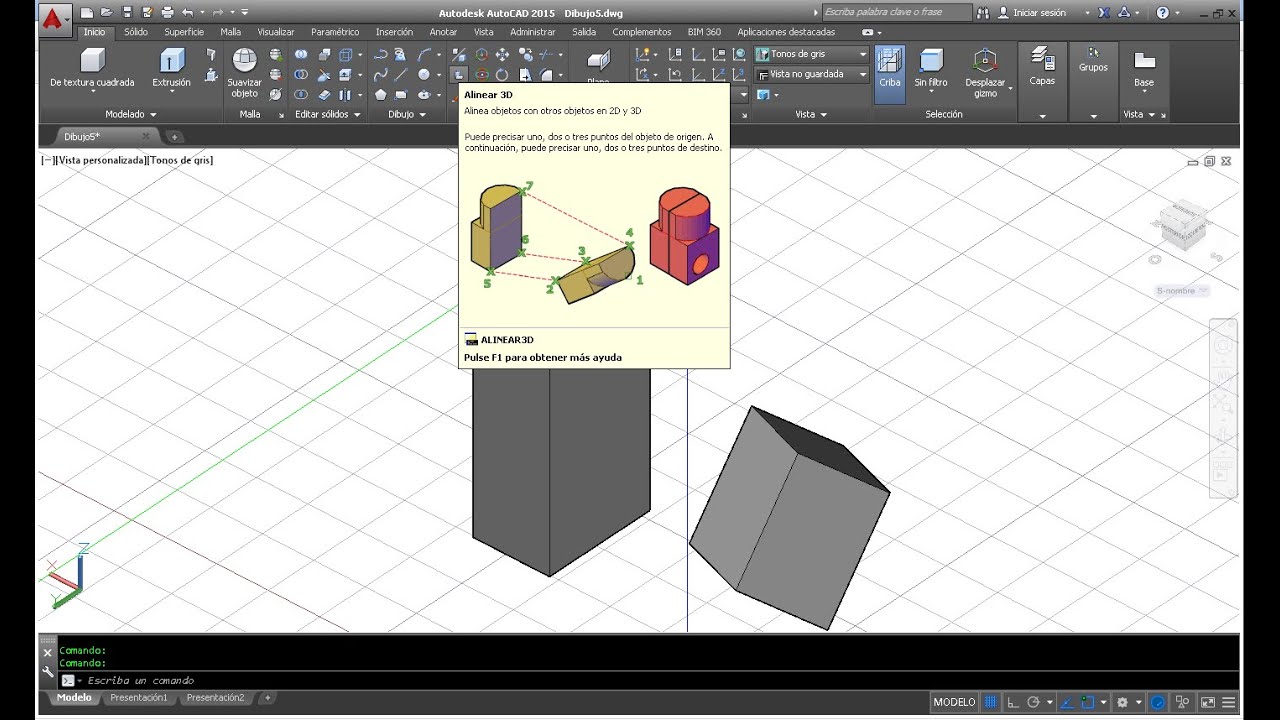Toggle polar tracking in status bar
1280x720 pixels.
[x=1034, y=702]
